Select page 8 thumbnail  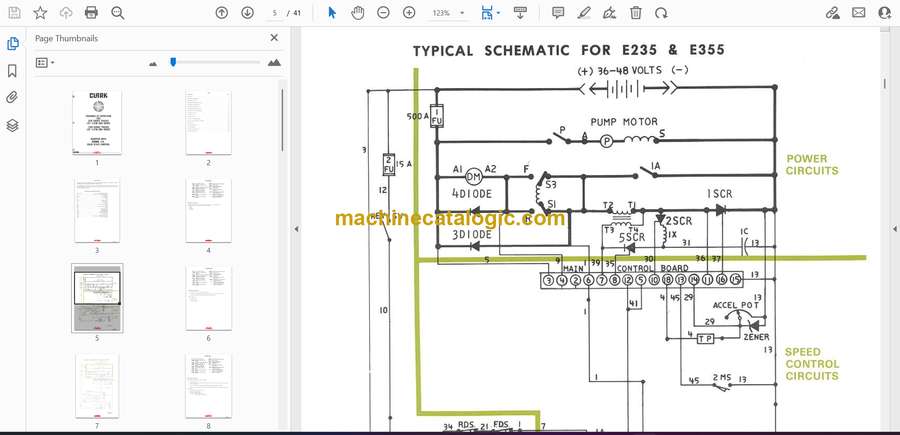point(208,386)
